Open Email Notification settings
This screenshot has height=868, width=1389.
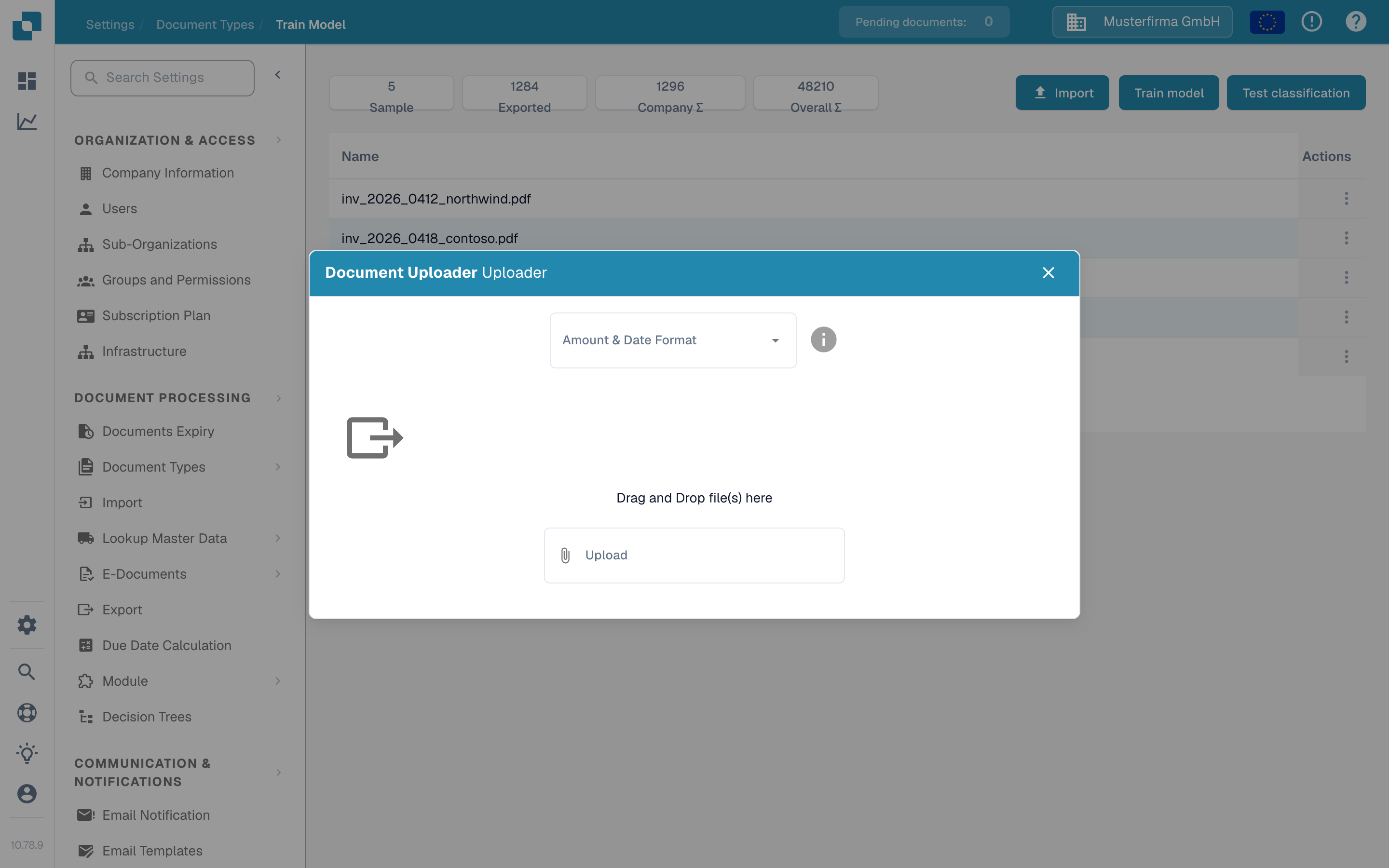click(144, 815)
